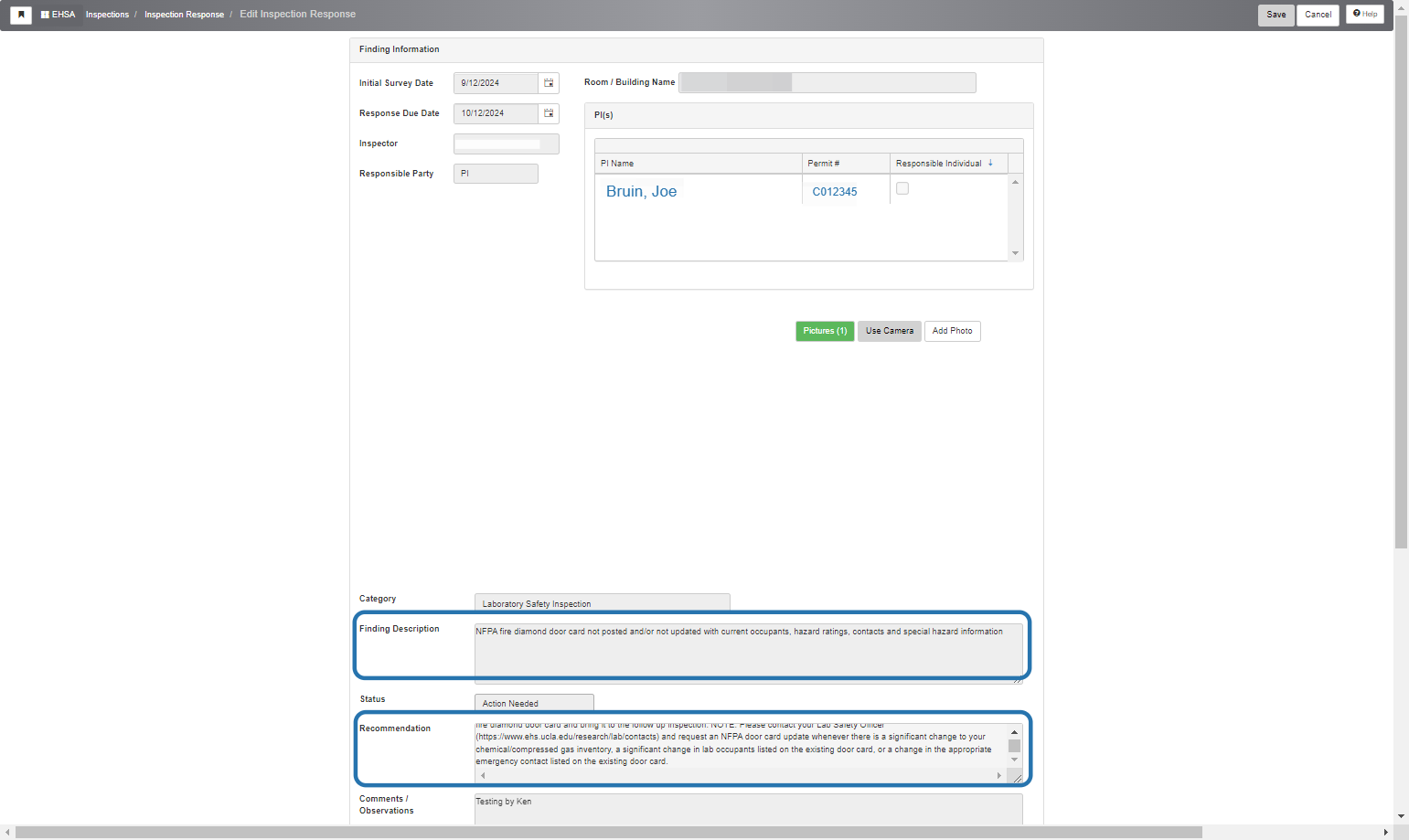Click the Finding Information panel header

click(697, 50)
